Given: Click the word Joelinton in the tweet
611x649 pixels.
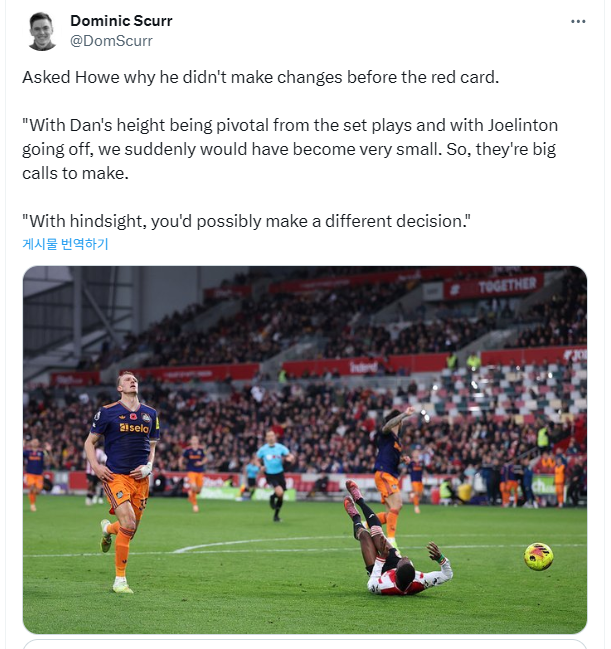Looking at the screenshot, I should pyautogui.click(x=522, y=125).
